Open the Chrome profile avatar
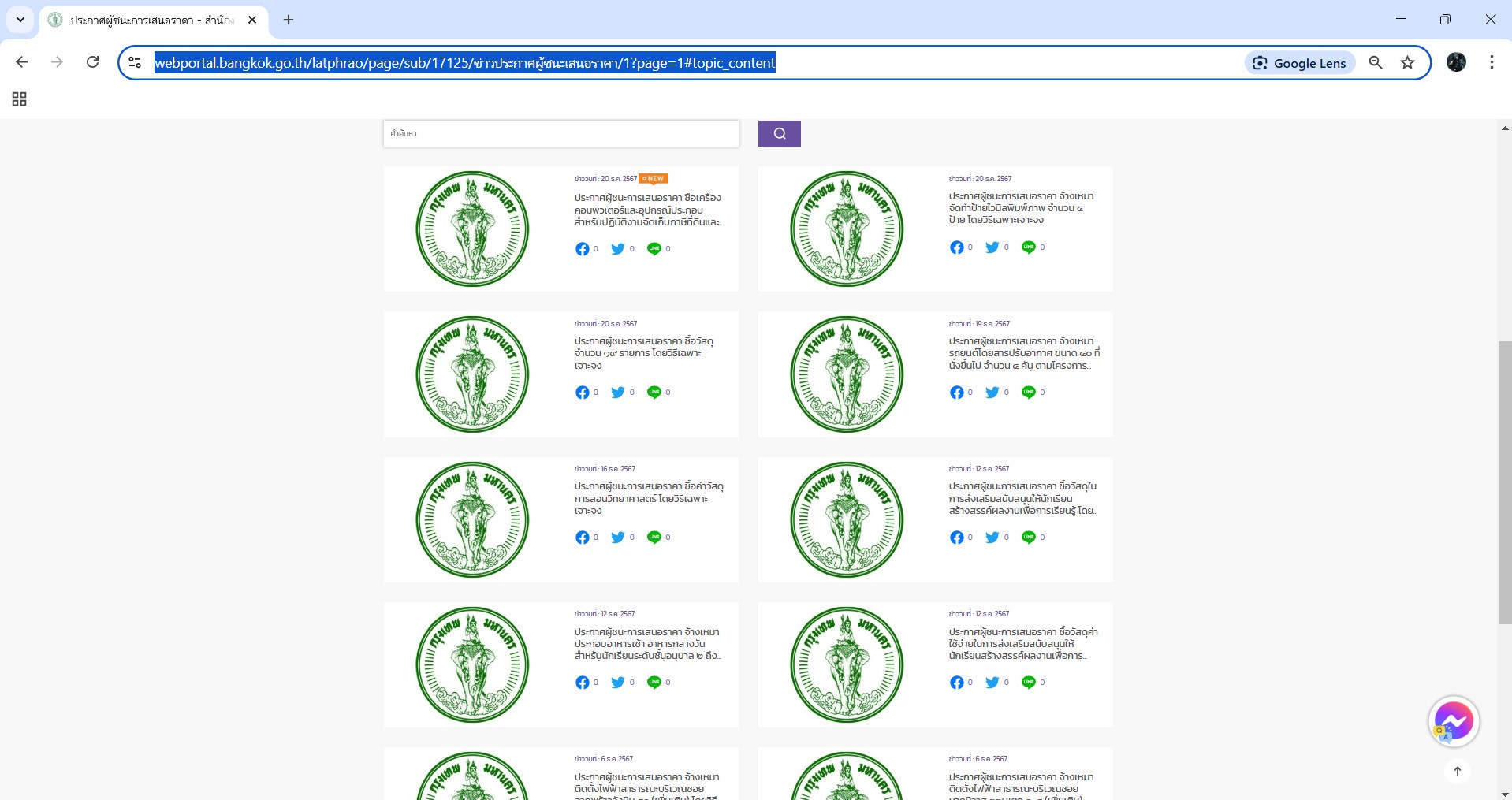 tap(1456, 62)
